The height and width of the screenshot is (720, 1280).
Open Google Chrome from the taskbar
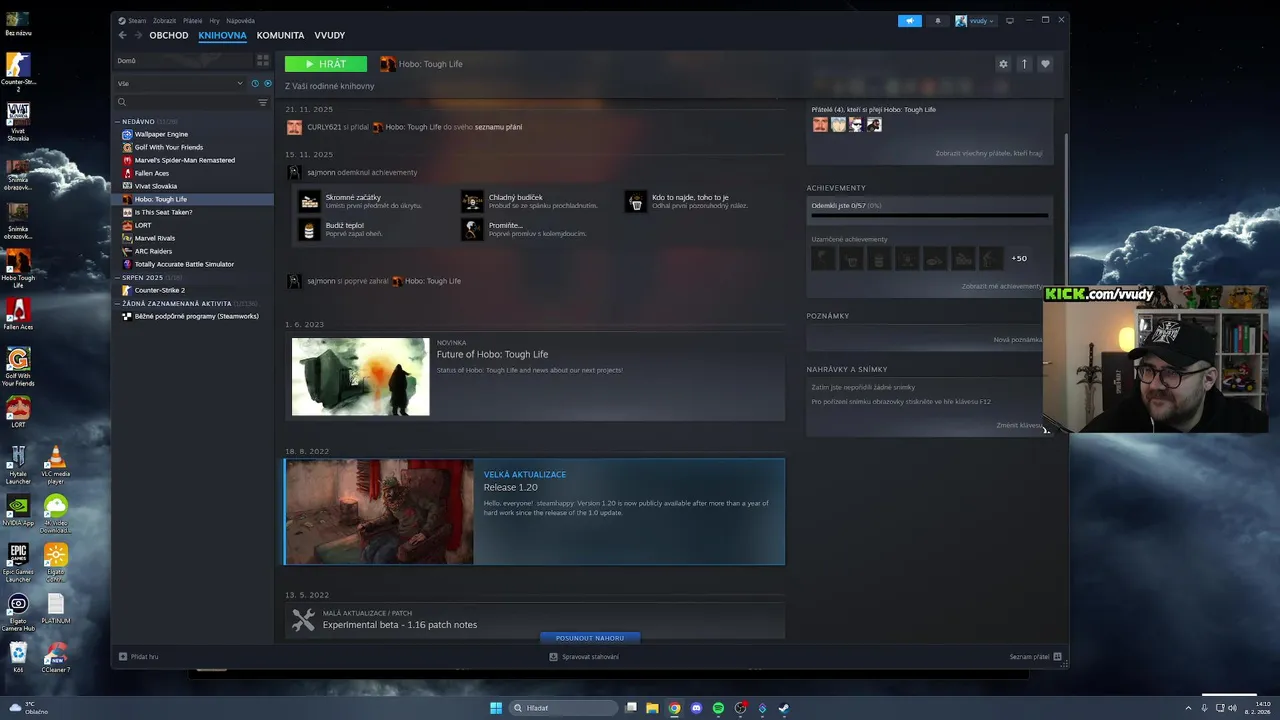(674, 708)
